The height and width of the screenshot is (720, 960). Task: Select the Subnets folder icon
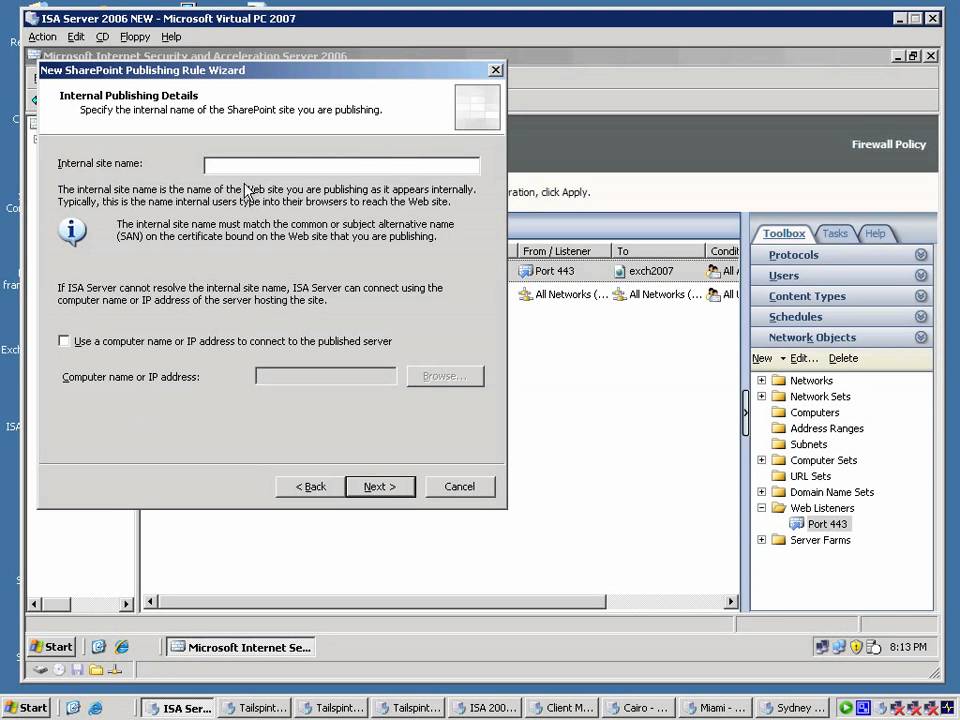(779, 444)
